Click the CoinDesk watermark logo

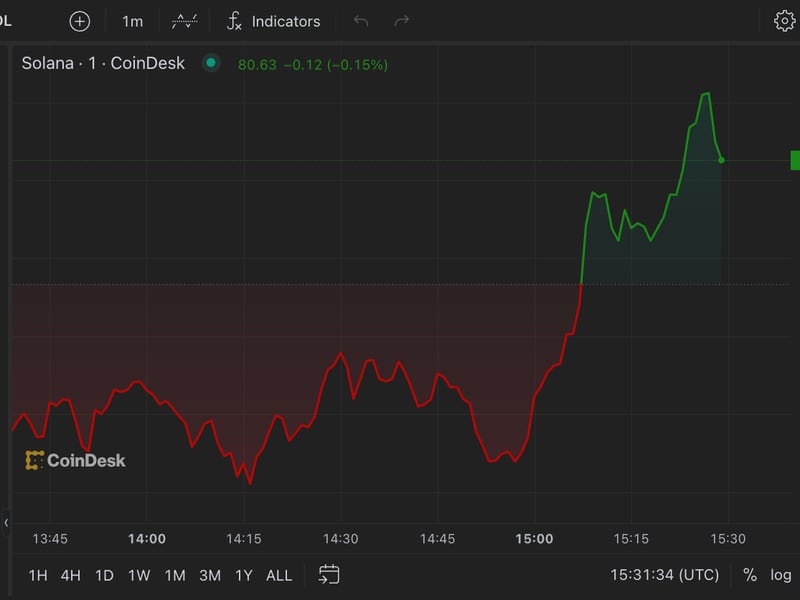pyautogui.click(x=76, y=460)
